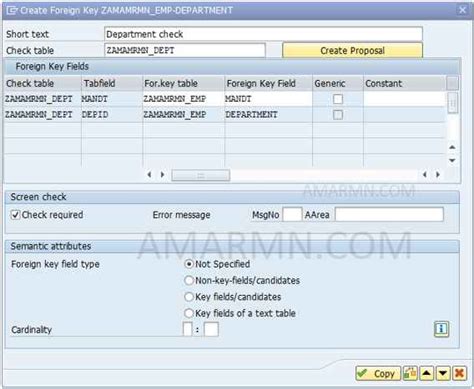Image resolution: width=474 pixels, height=389 pixels.
Task: Click the red X cancel icon
Action: pos(459,374)
